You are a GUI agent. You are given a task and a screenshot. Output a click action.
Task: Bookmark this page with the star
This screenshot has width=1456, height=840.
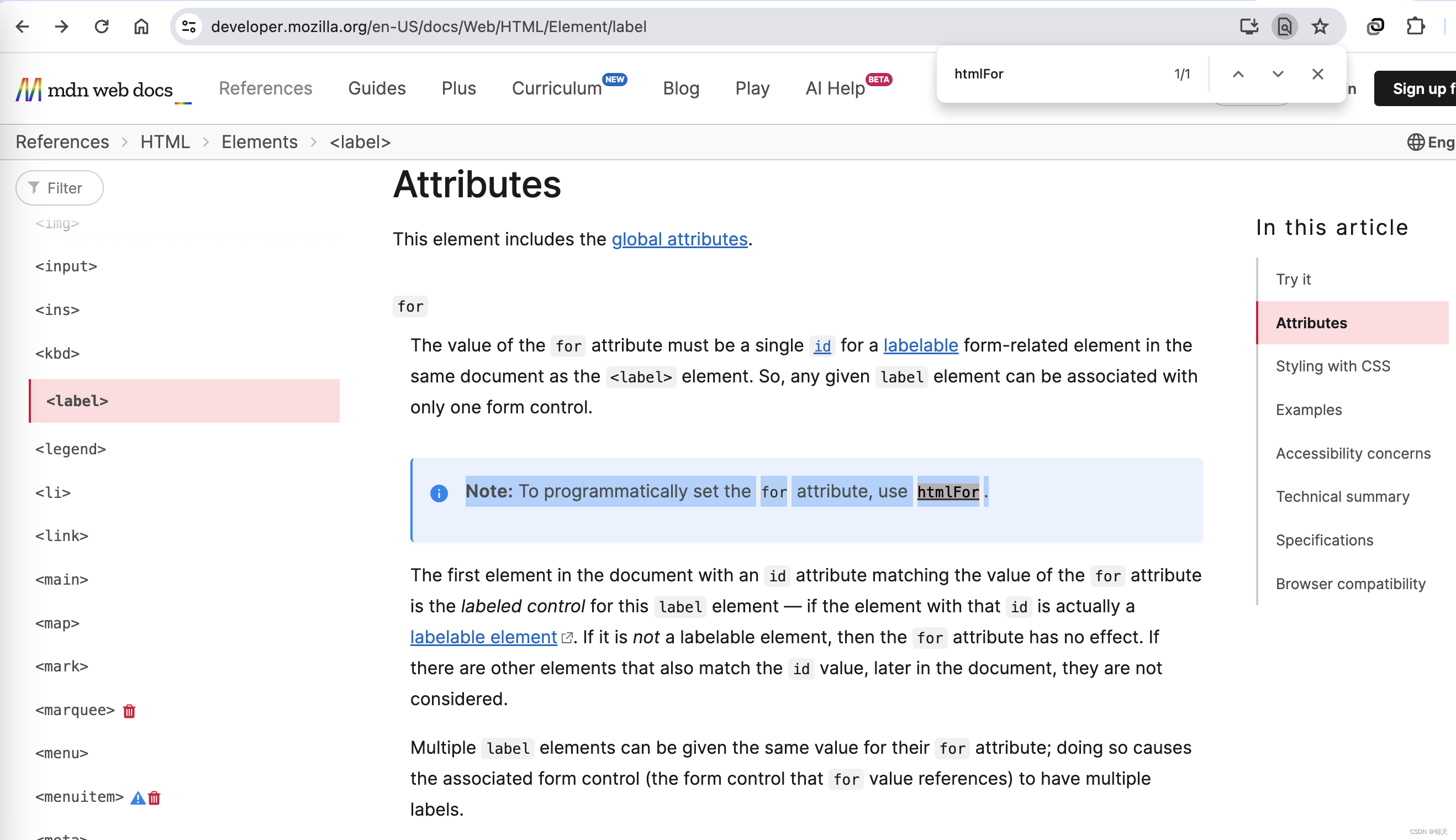pyautogui.click(x=1320, y=27)
